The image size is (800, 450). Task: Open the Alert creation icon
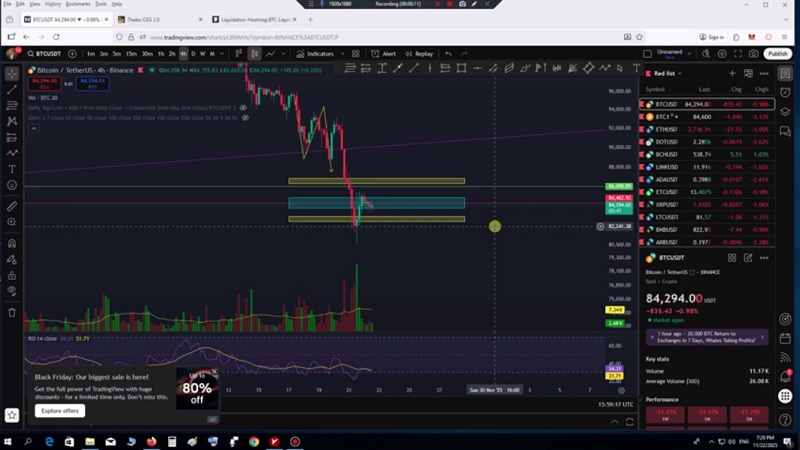[384, 54]
